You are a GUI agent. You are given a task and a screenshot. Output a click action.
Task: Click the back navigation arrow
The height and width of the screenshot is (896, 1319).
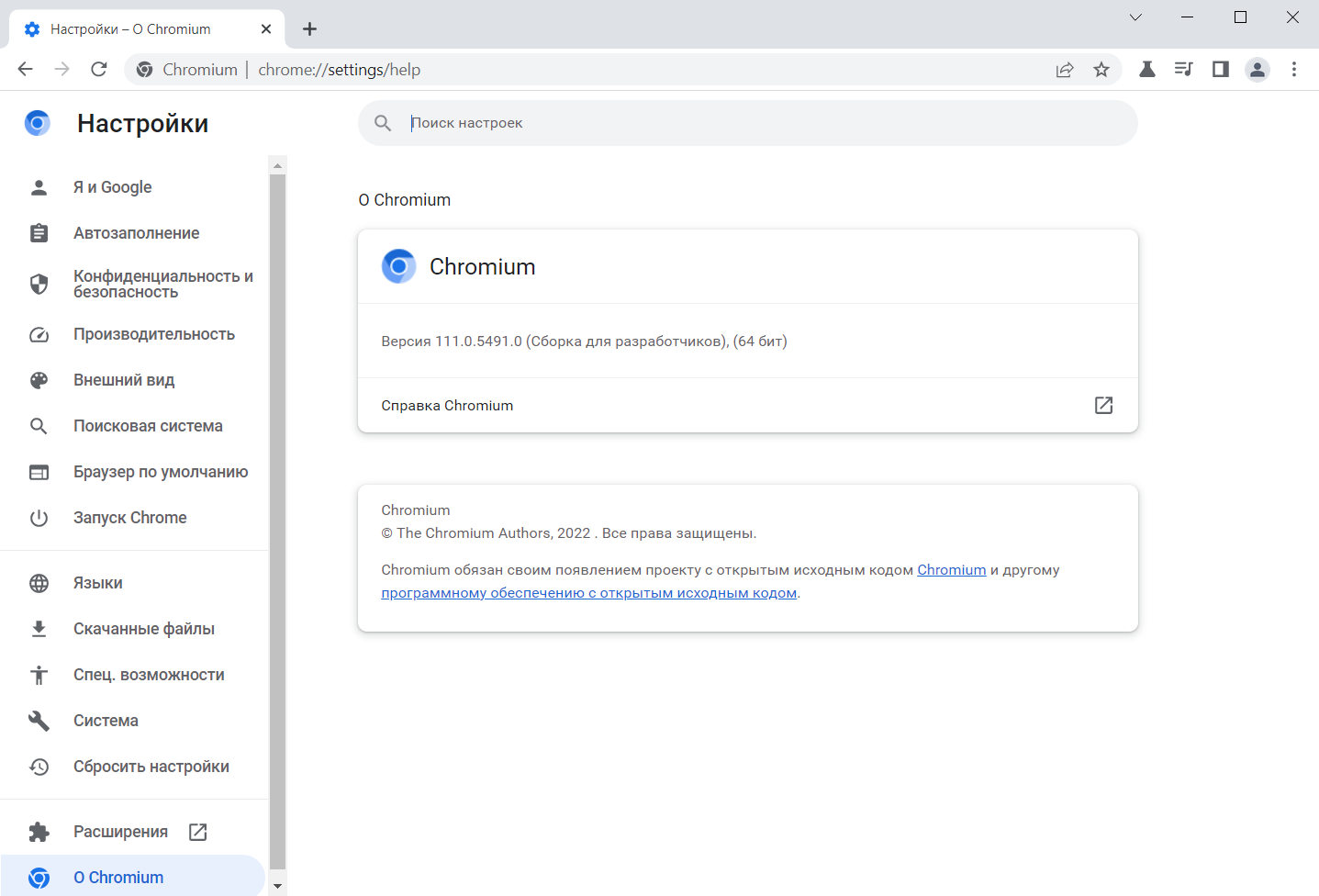tap(25, 69)
